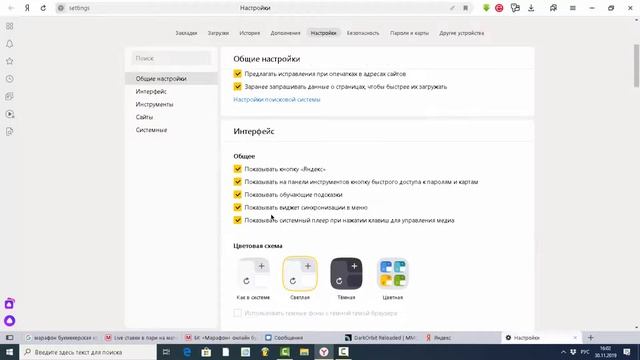Close the Настройки browser tab

pos(575,338)
